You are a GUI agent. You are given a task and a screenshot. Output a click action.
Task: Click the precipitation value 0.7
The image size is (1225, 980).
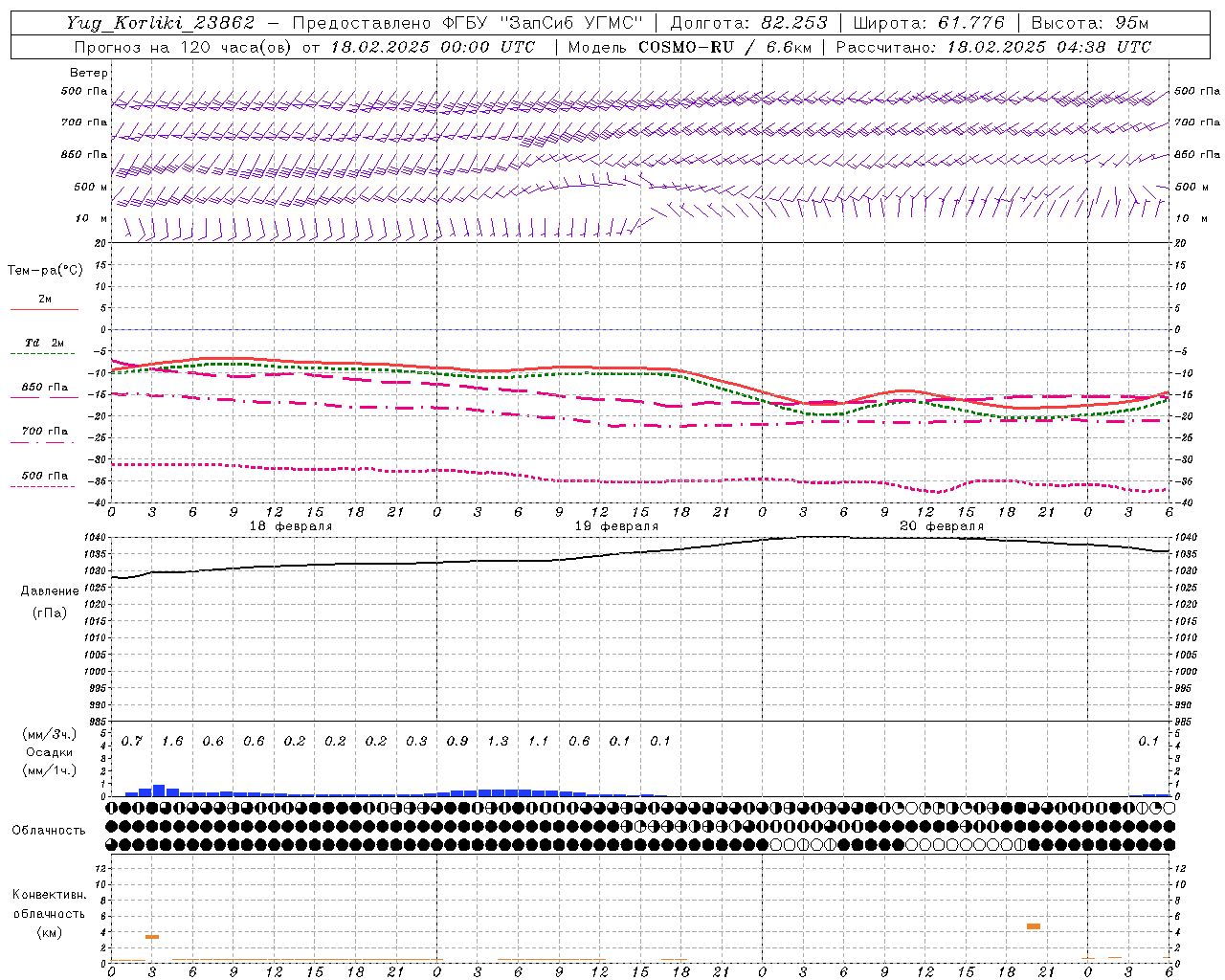132,742
